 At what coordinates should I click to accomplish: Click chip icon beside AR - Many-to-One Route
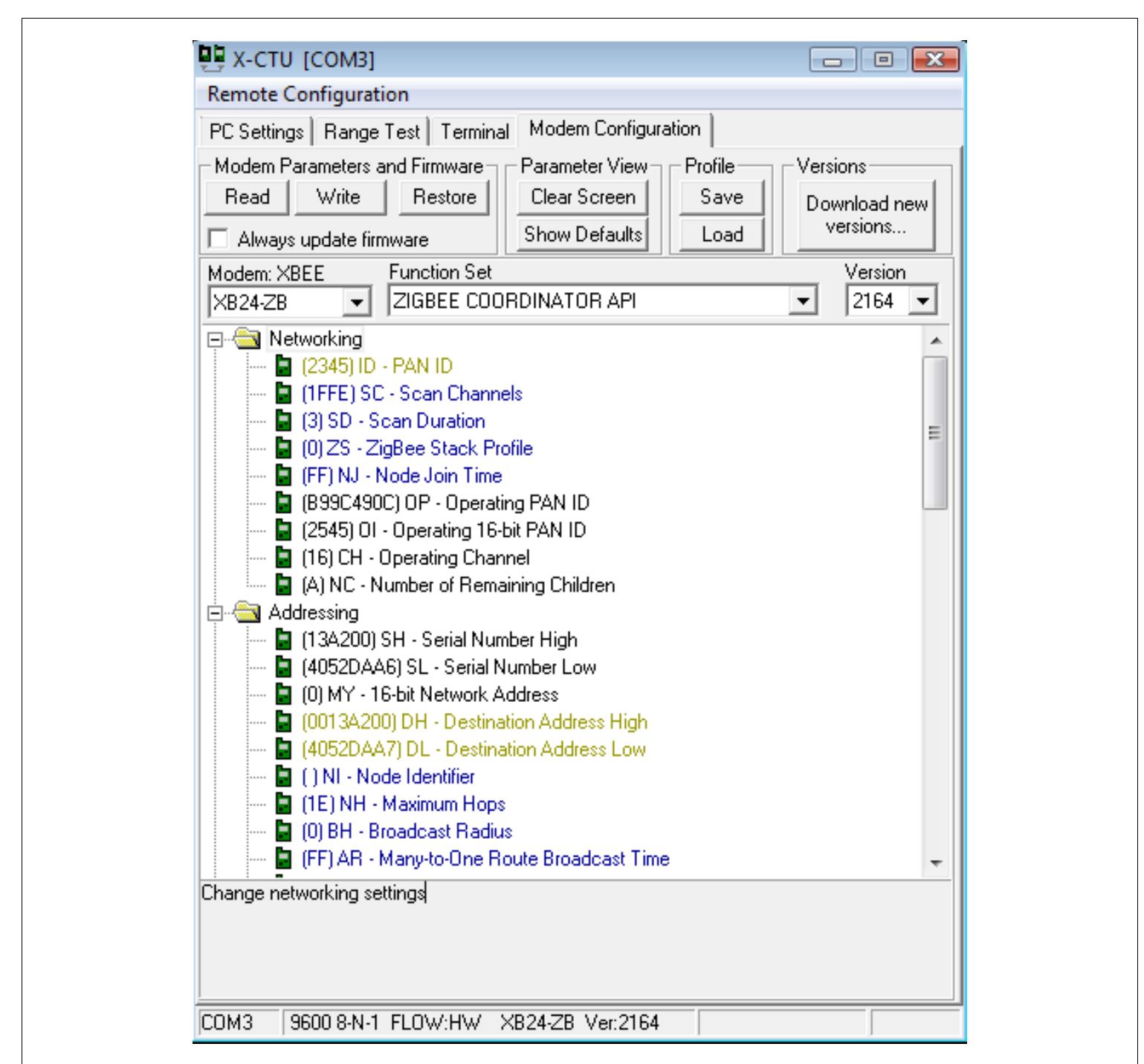pyautogui.click(x=285, y=860)
